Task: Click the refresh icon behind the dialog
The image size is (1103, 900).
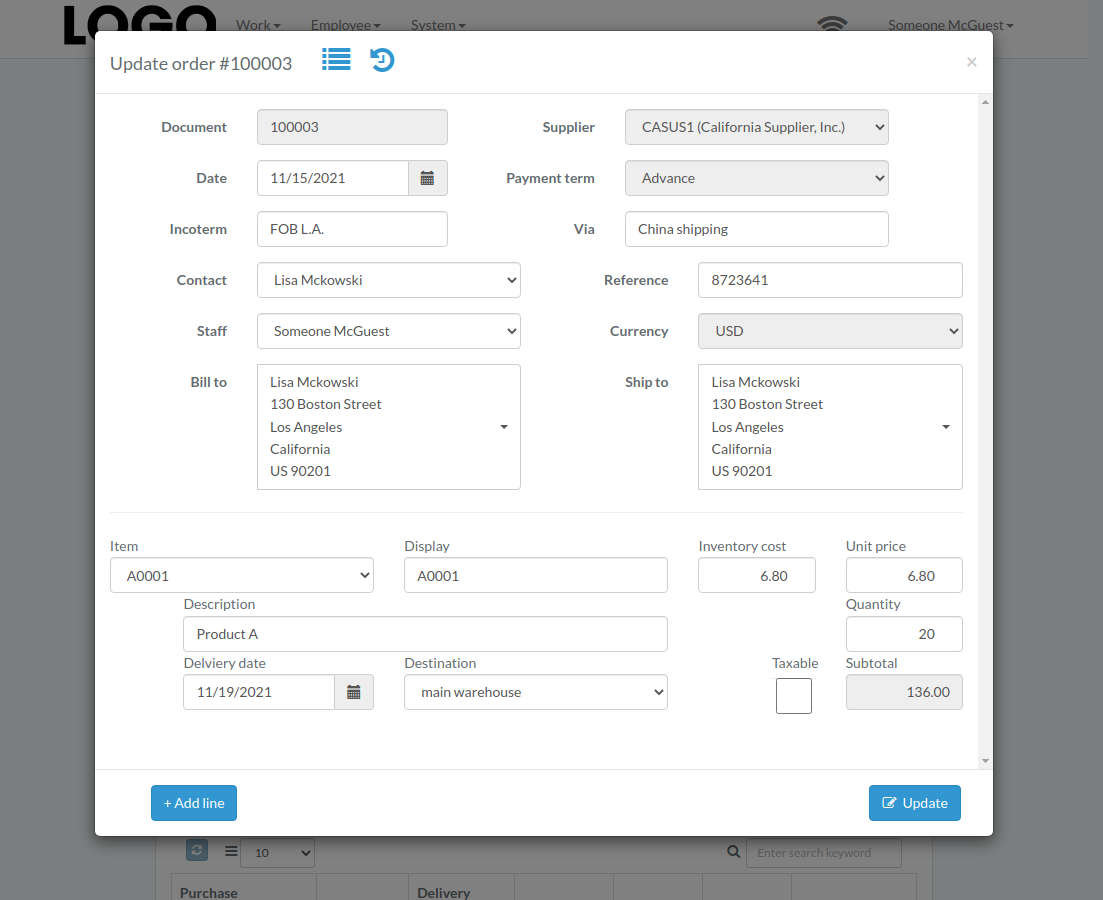Action: pos(197,850)
